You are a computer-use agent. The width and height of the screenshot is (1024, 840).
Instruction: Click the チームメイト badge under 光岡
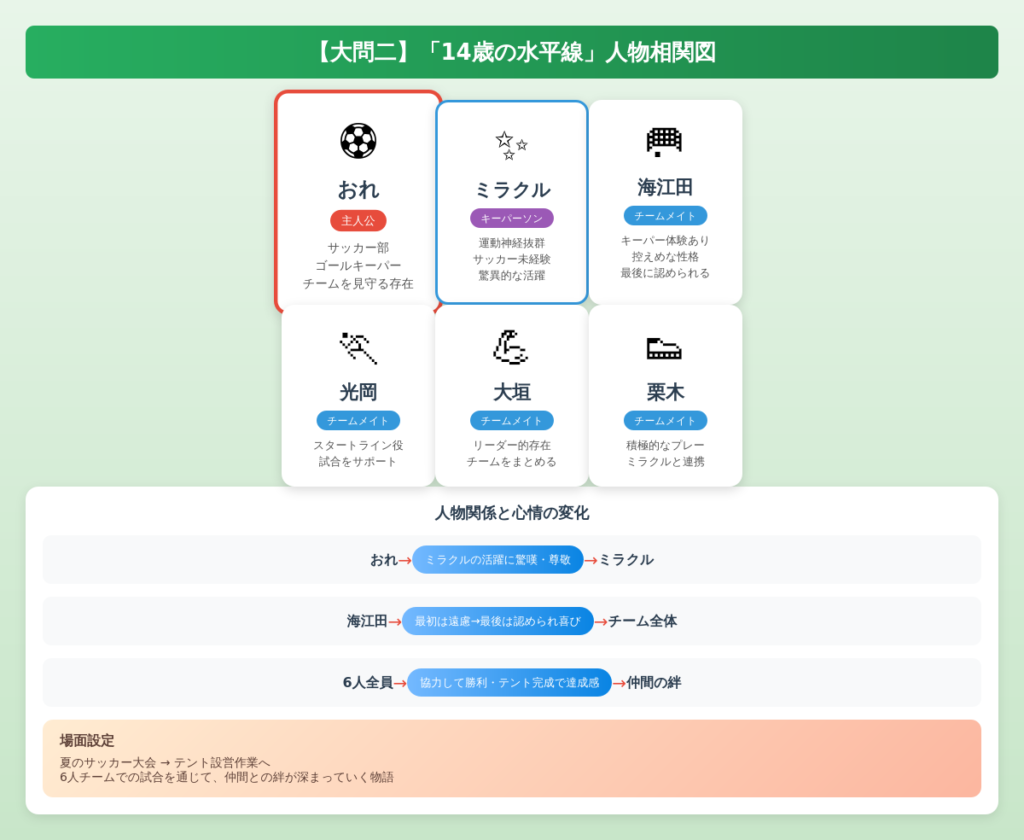coord(358,421)
